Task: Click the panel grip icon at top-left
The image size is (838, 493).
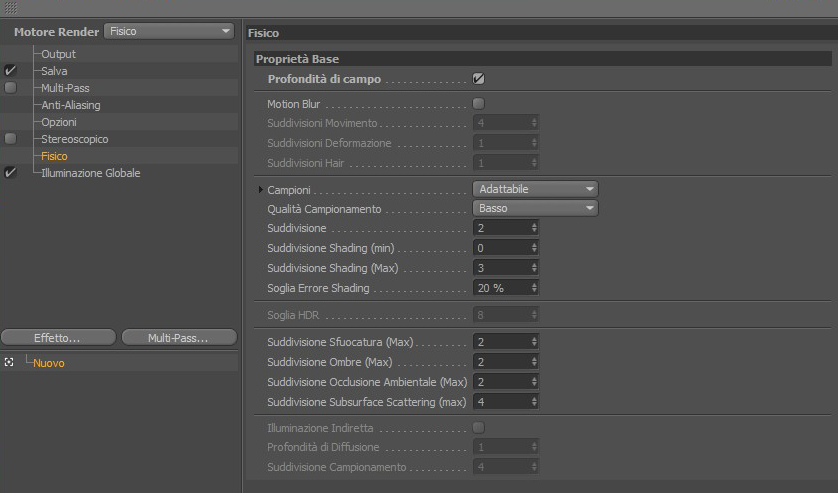Action: tap(11, 7)
